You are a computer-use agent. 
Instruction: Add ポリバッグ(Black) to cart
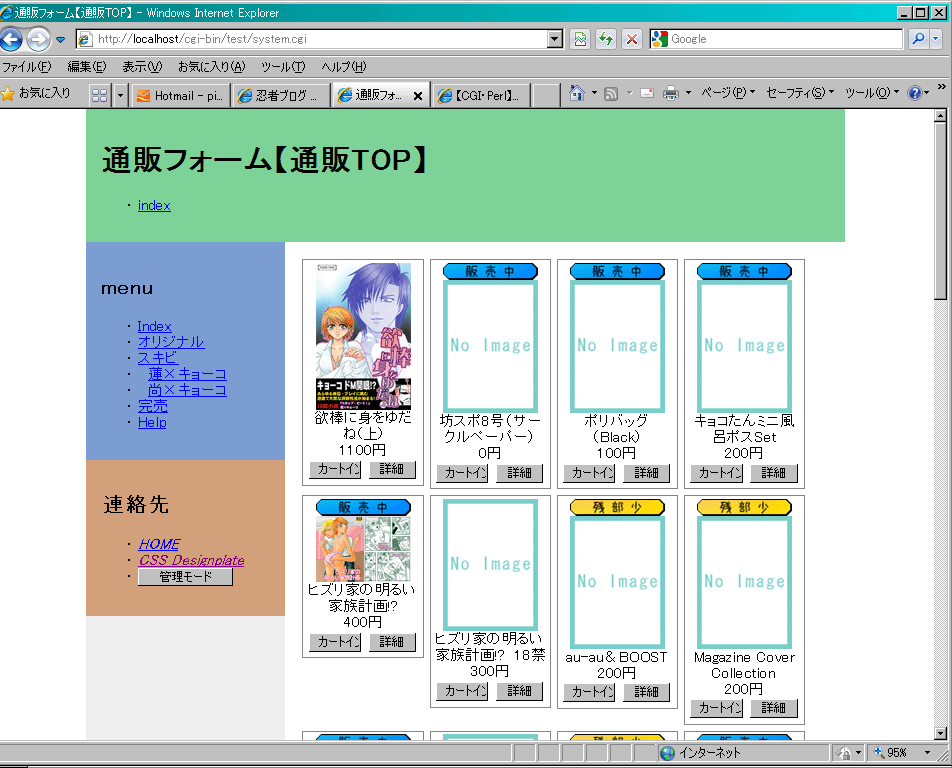pyautogui.click(x=589, y=473)
